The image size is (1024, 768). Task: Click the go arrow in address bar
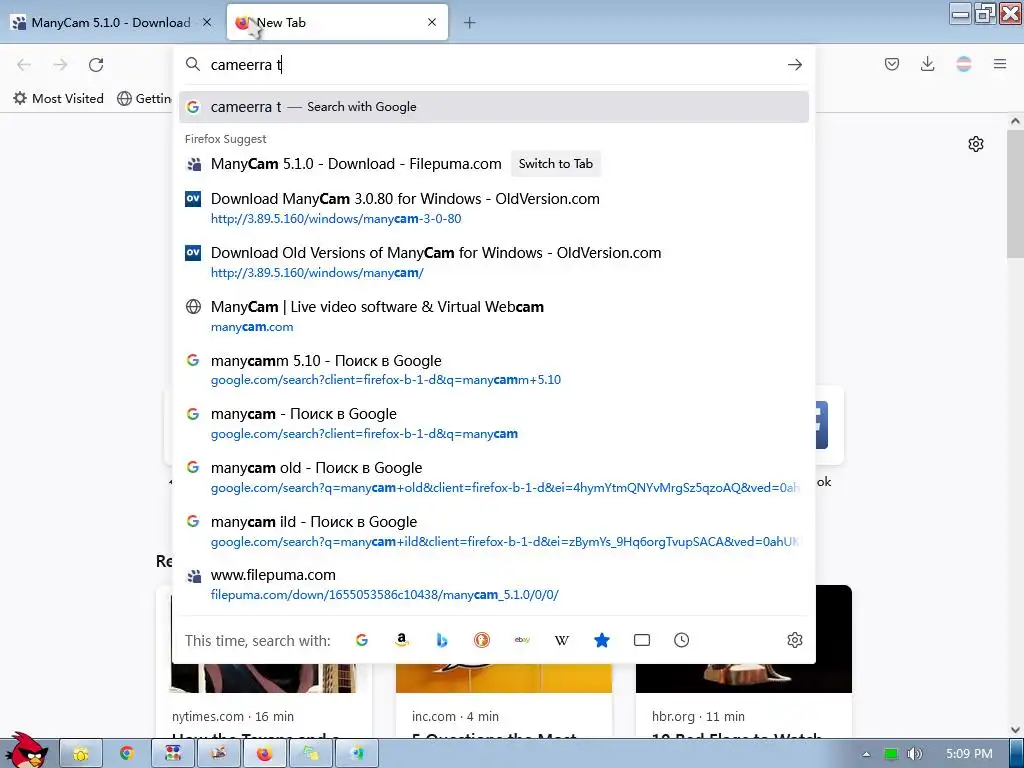tap(795, 65)
